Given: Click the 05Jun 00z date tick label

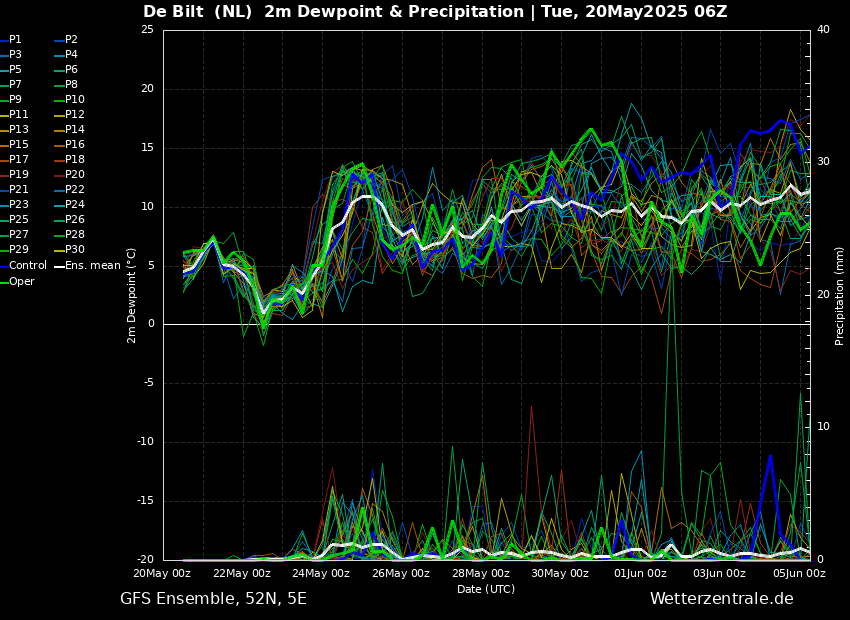Looking at the screenshot, I should pyautogui.click(x=799, y=573).
